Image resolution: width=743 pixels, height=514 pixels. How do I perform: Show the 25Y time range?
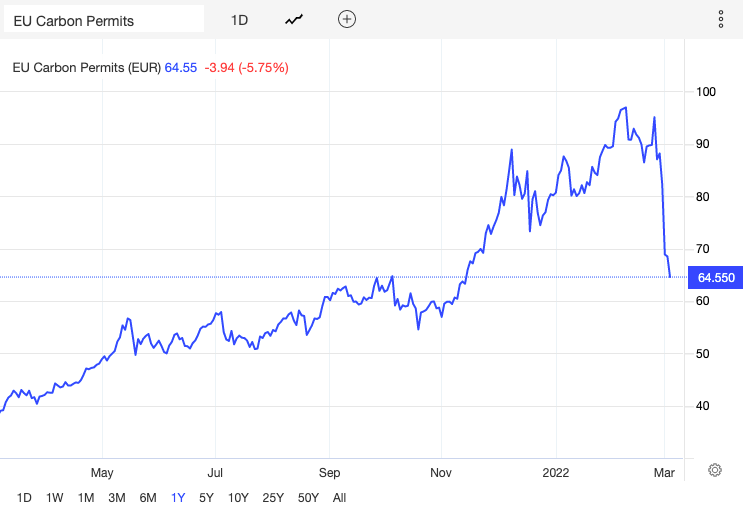[273, 498]
